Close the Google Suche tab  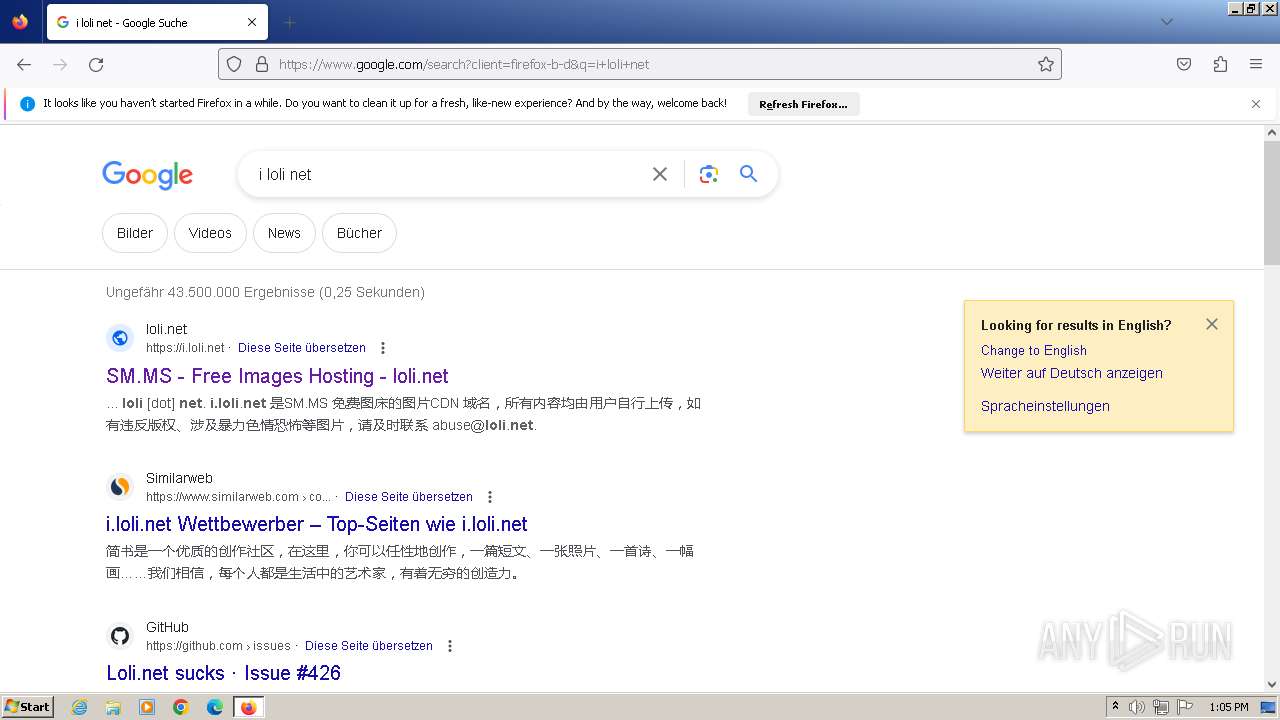252,22
